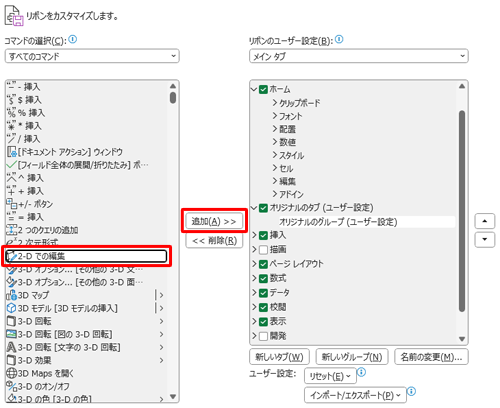This screenshot has width=500, height=408.
Task: Open the メイン タブ dropdown
Action: (x=359, y=56)
